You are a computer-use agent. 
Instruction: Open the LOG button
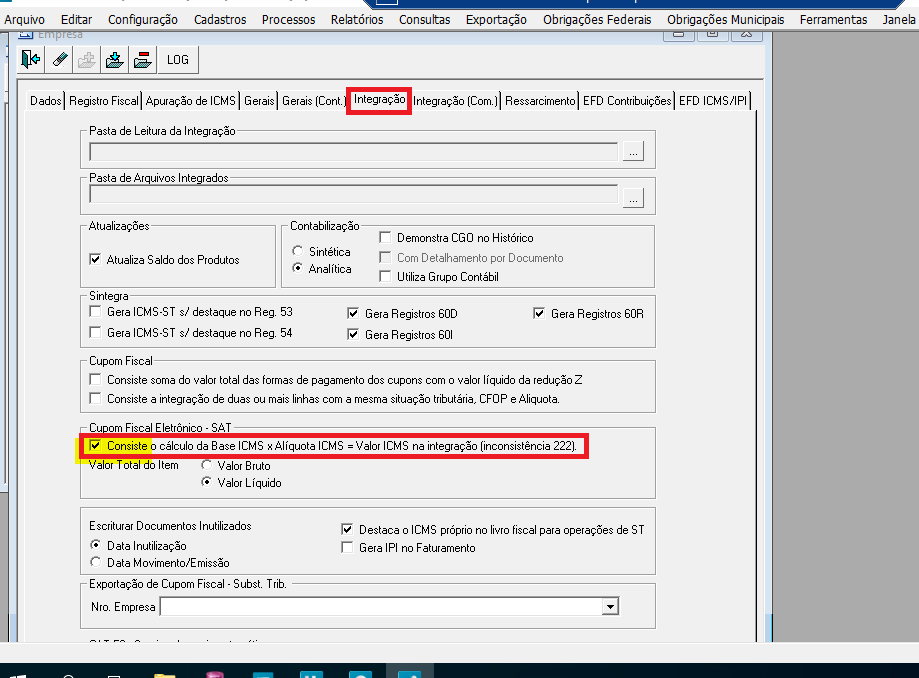coord(178,60)
